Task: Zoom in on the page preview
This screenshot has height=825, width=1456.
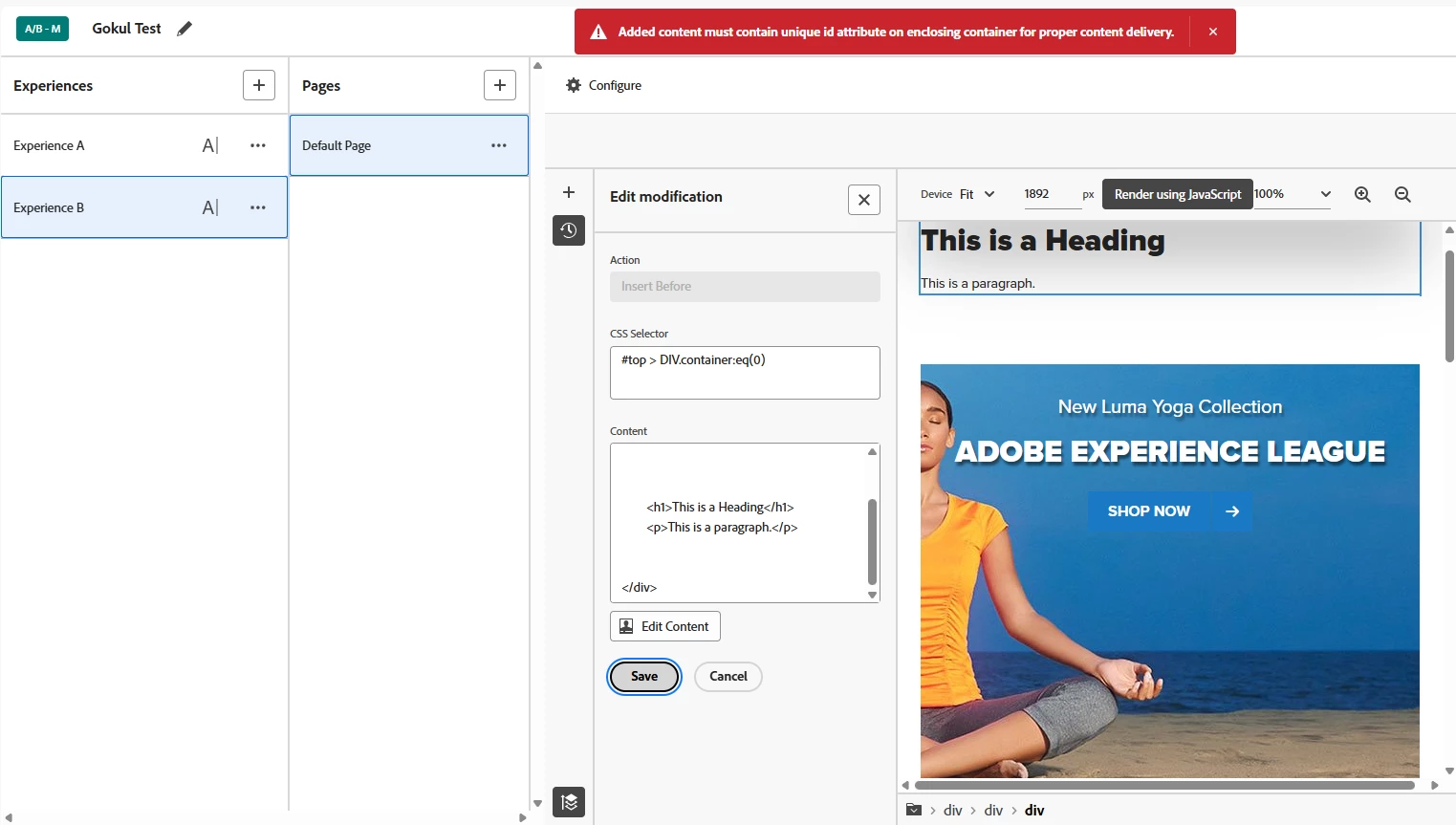Action: (x=1363, y=194)
